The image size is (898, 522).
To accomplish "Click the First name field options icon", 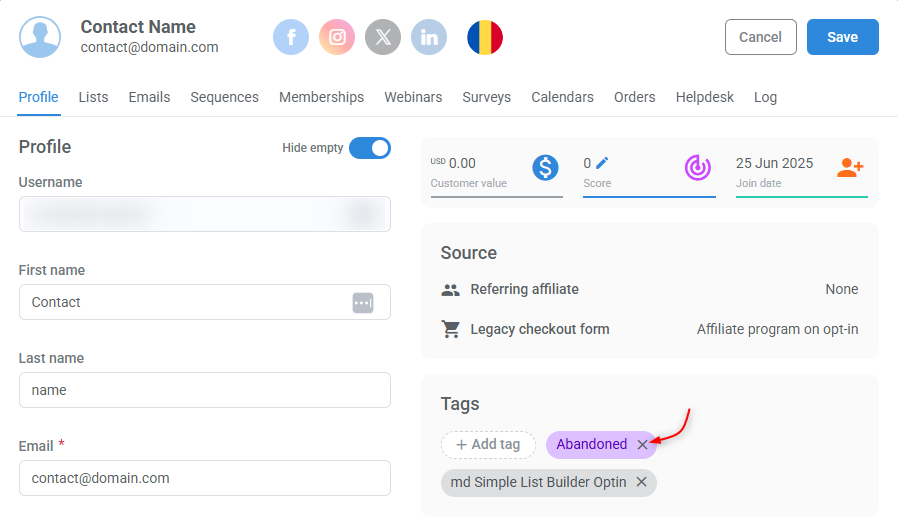I will coord(363,303).
